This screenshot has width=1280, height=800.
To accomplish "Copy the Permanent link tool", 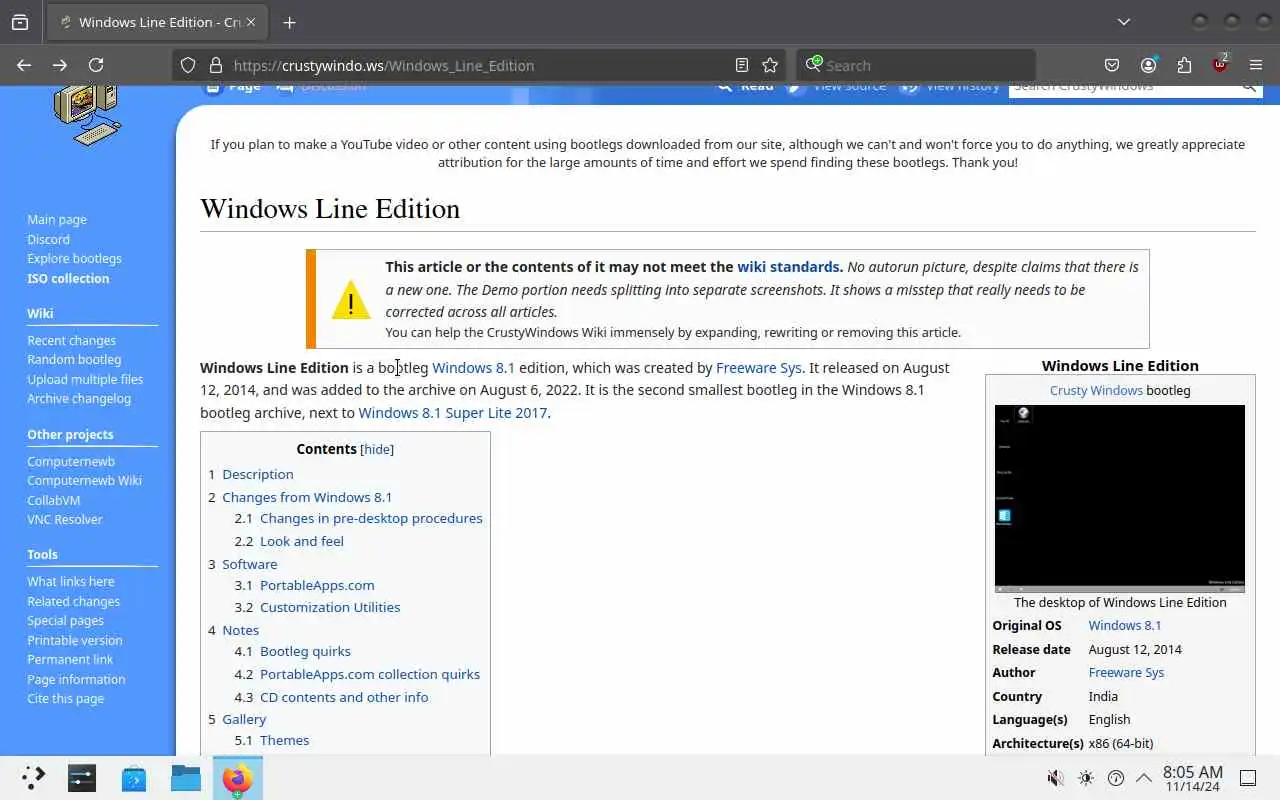I will pyautogui.click(x=70, y=660).
